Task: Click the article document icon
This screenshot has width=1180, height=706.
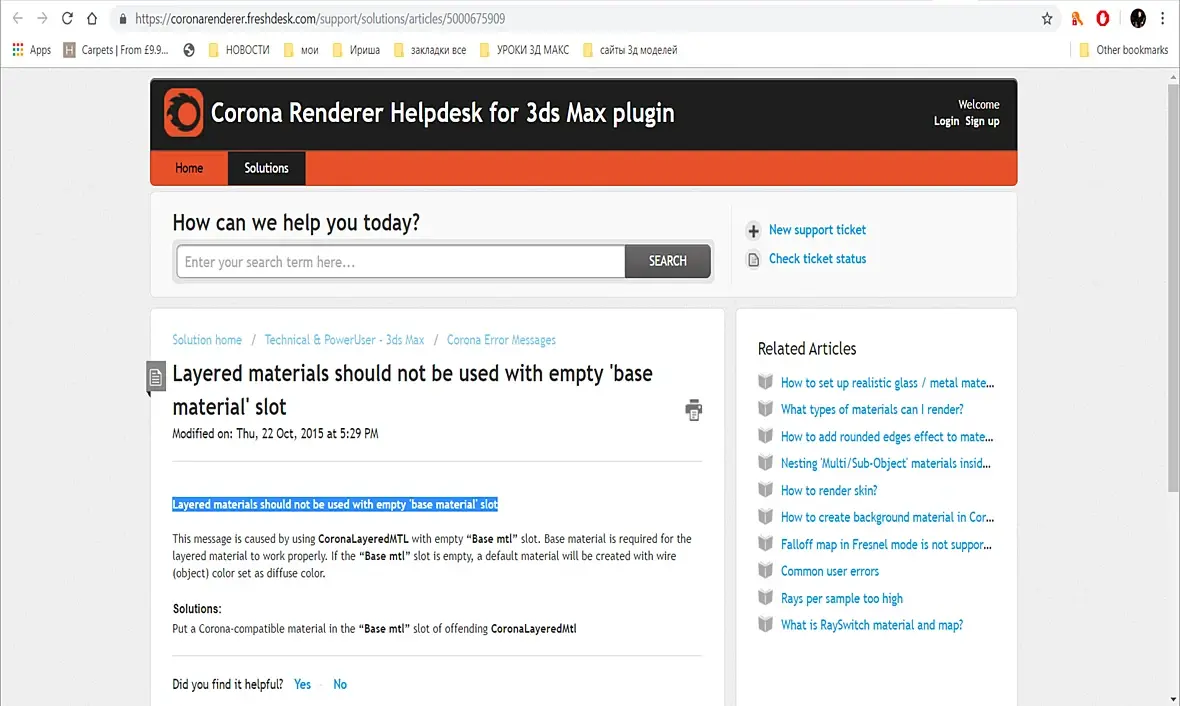Action: point(155,377)
